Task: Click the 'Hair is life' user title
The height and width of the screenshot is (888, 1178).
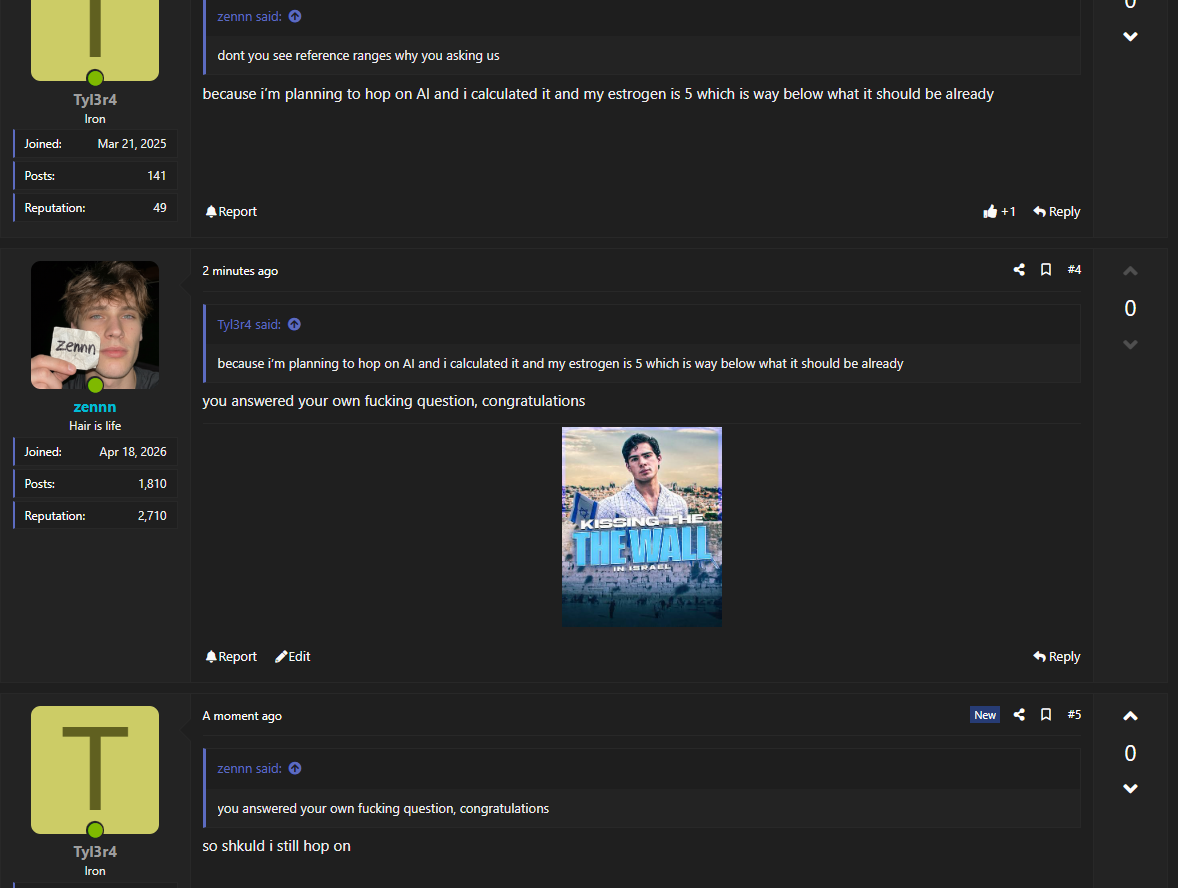Action: point(95,426)
